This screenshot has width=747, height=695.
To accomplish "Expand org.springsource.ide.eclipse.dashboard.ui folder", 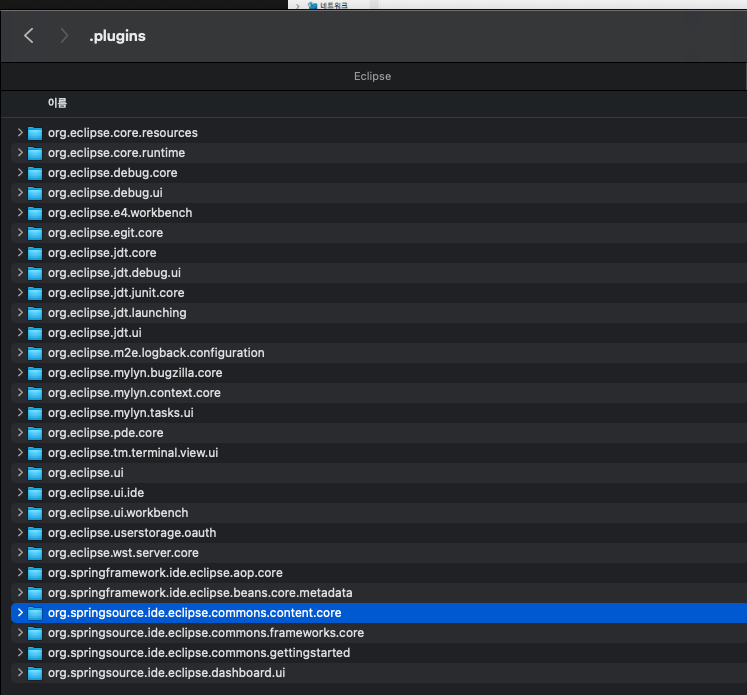I will pos(20,673).
